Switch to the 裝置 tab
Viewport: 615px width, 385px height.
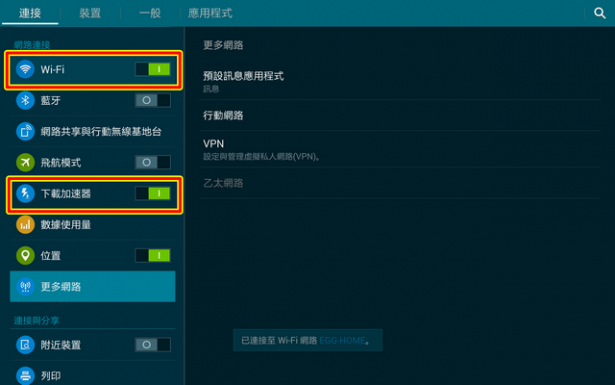click(x=90, y=13)
